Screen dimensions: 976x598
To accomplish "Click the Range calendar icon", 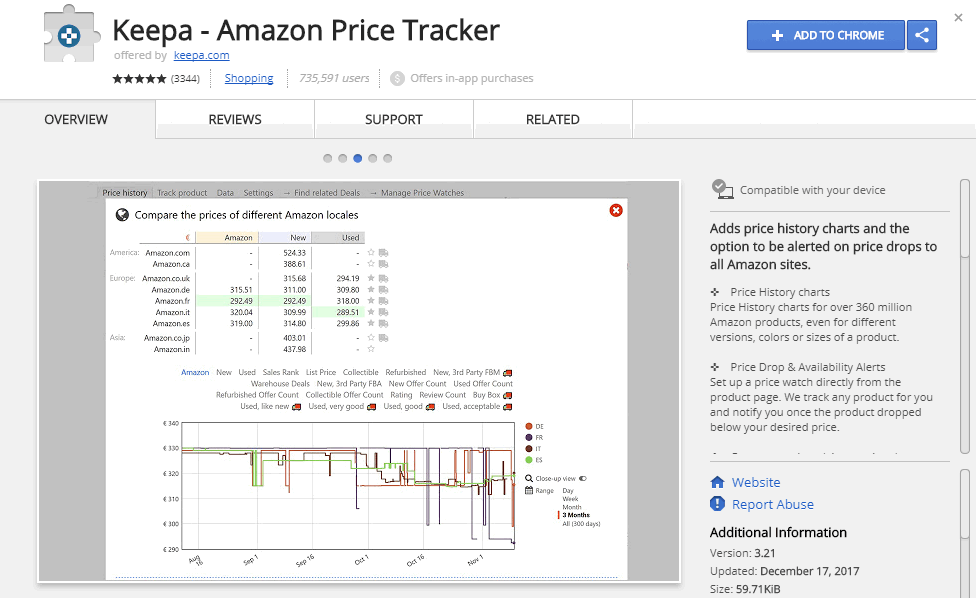I will (x=529, y=490).
